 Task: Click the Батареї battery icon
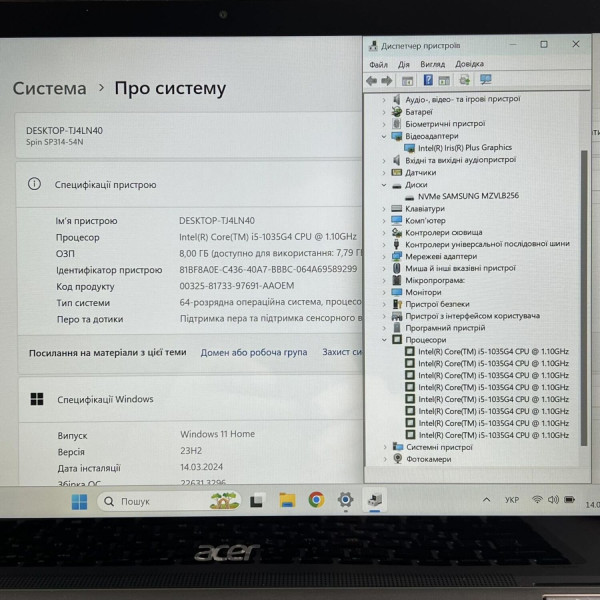(397, 112)
